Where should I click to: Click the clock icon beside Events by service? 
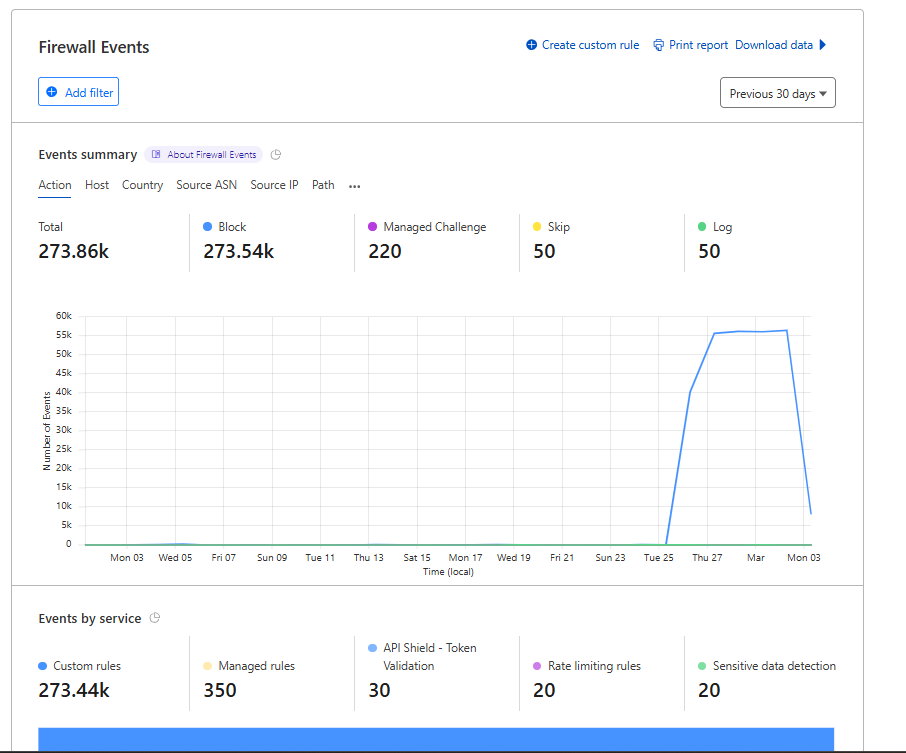pyautogui.click(x=155, y=619)
